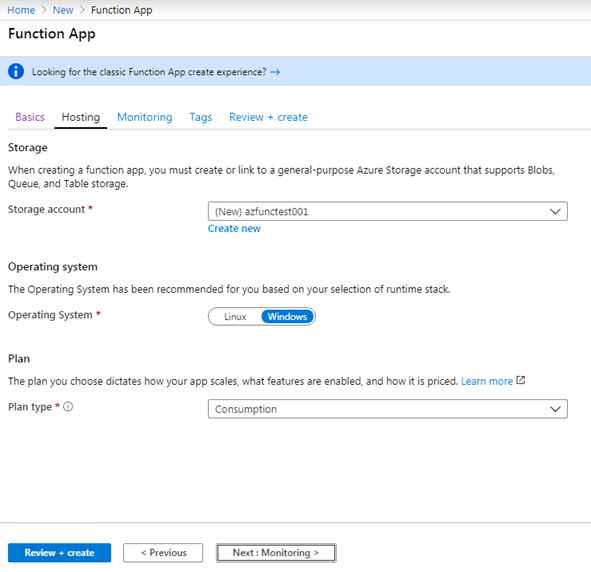
Task: Click the Create new storage link
Action: point(234,228)
